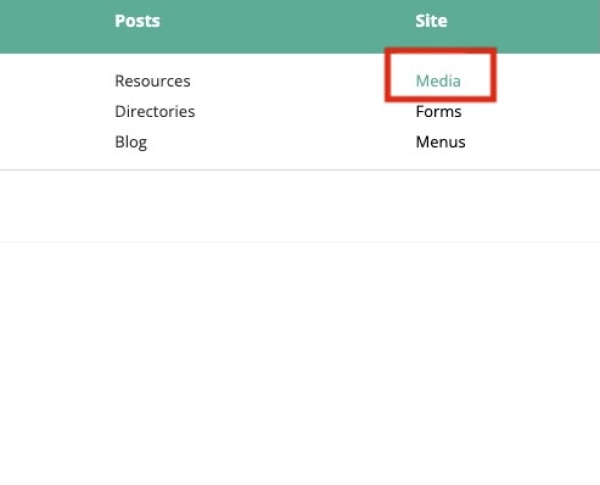Image resolution: width=600 pixels, height=485 pixels.
Task: Click the green Posts heading text
Action: coord(137,21)
